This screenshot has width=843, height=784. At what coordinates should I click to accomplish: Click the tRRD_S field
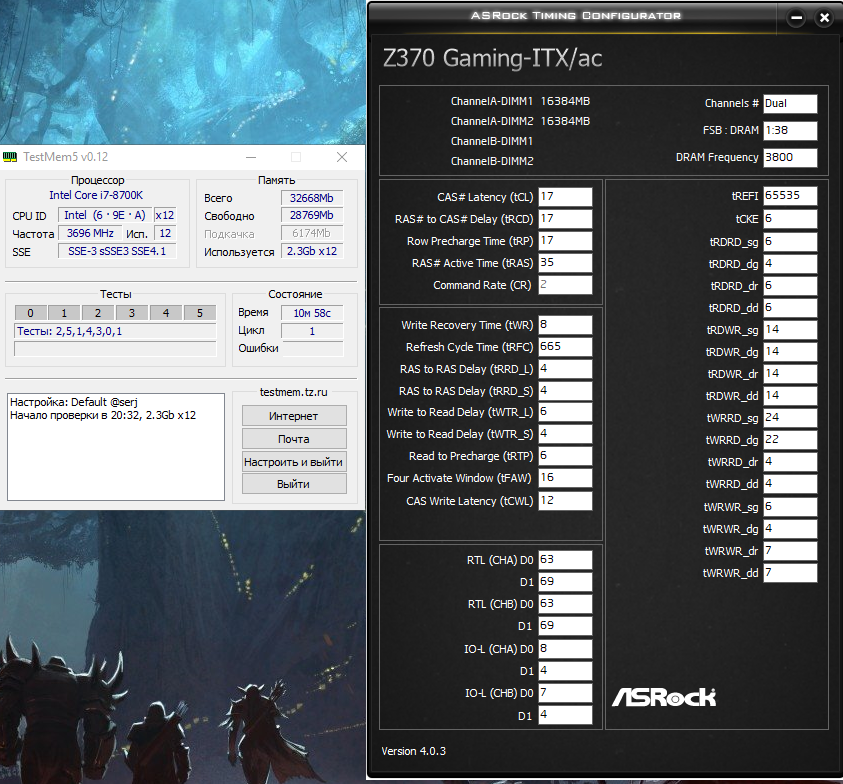pyautogui.click(x=565, y=390)
